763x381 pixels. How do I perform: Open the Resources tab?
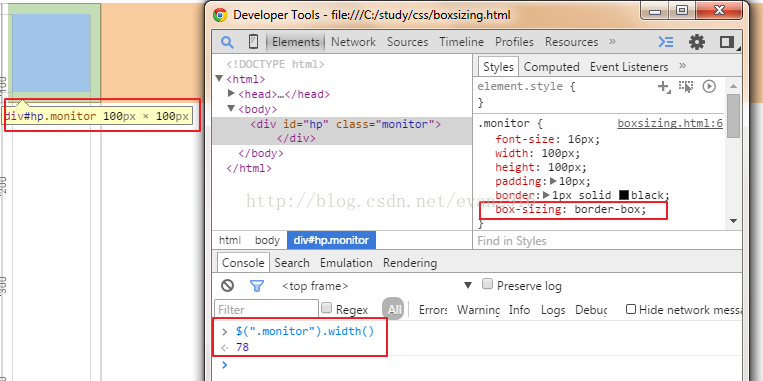[x=571, y=42]
